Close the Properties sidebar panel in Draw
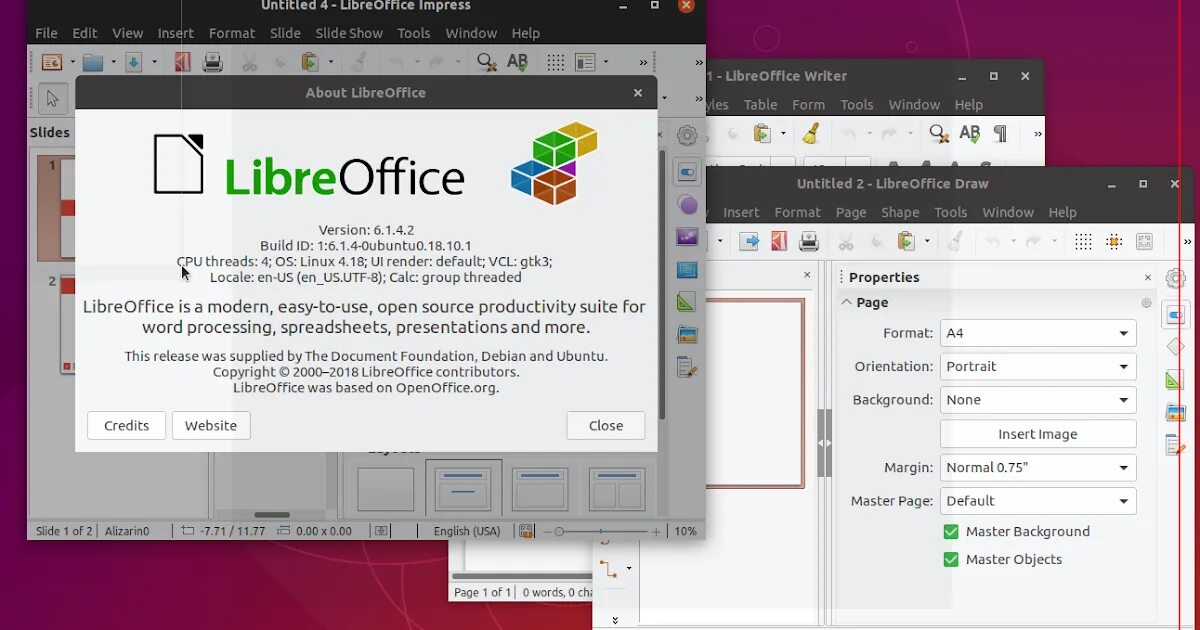 tap(1148, 277)
